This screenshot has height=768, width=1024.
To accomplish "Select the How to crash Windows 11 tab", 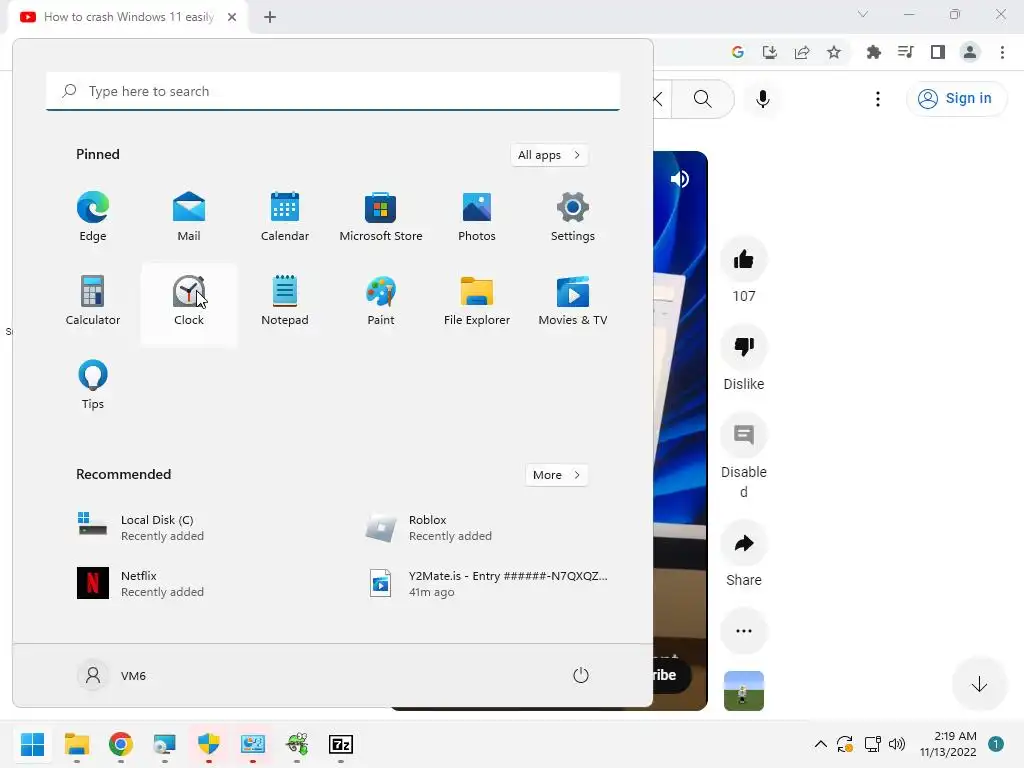I will tap(129, 17).
